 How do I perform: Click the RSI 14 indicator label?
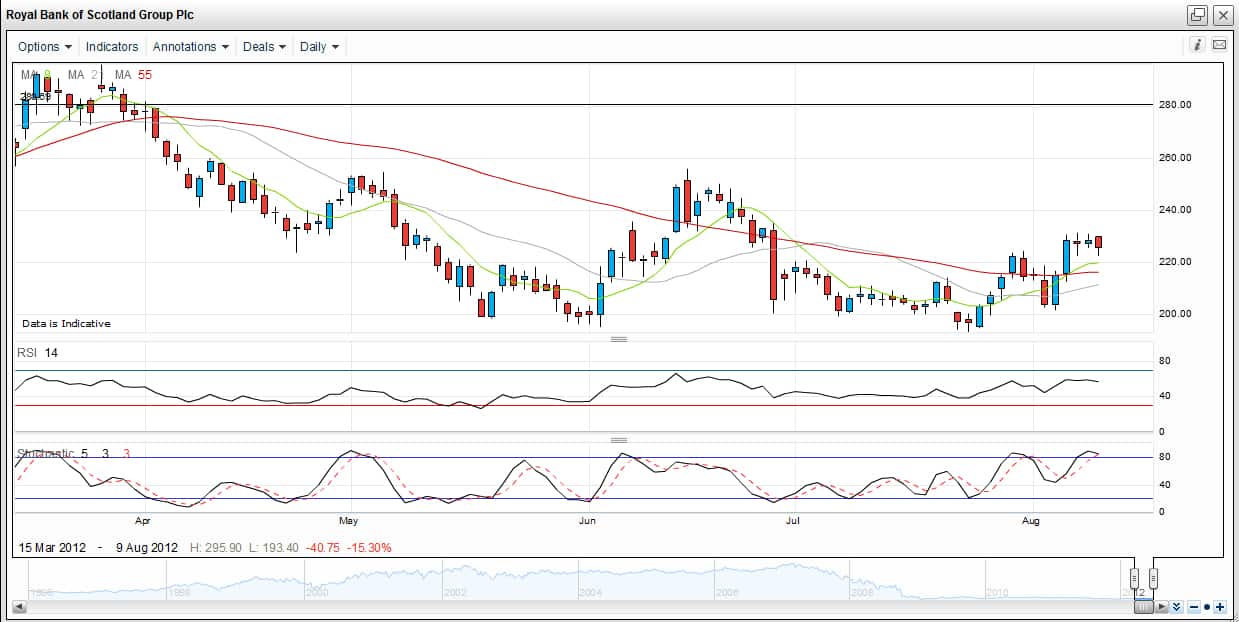click(x=37, y=353)
